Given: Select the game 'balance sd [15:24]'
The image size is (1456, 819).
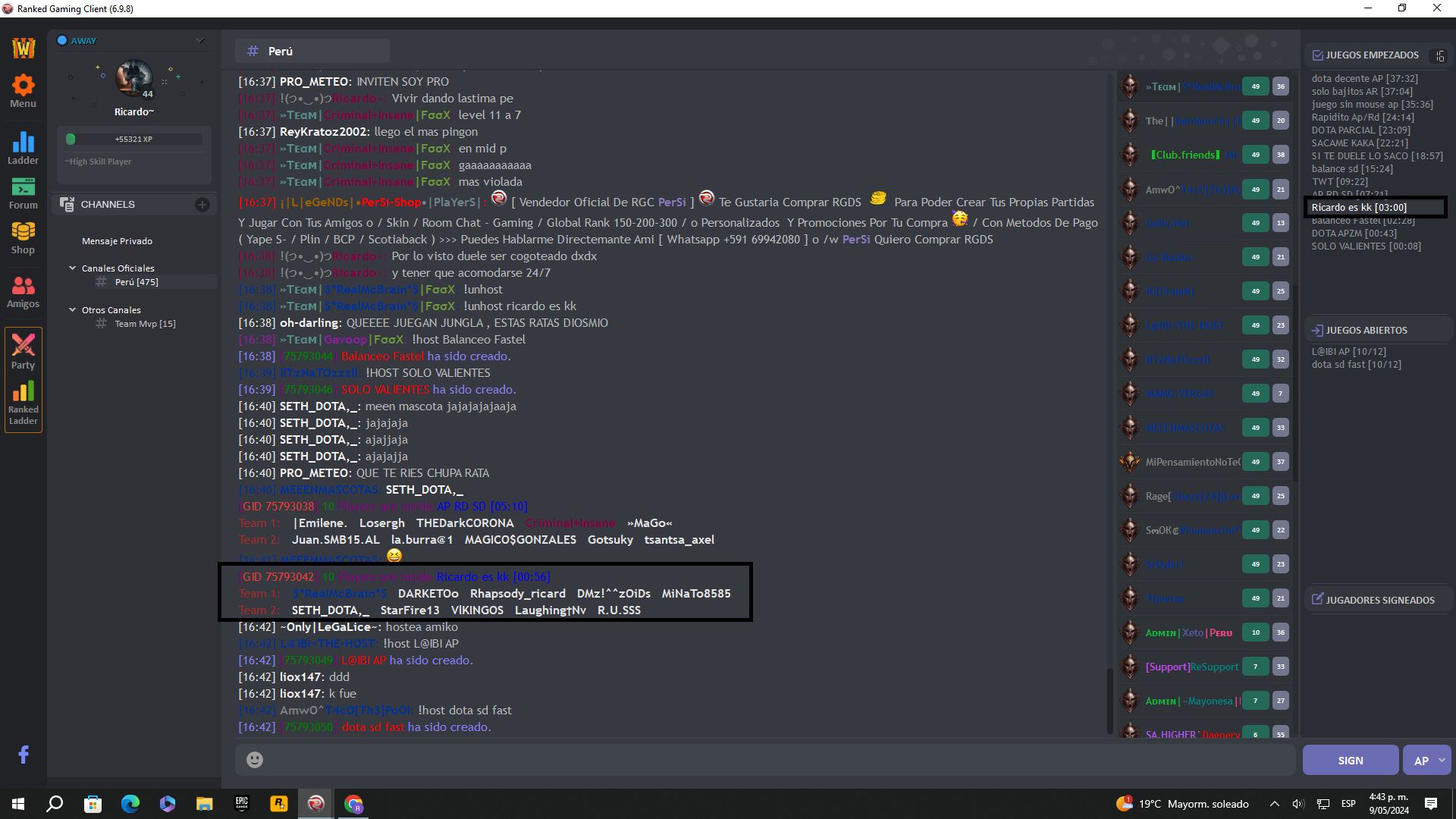Looking at the screenshot, I should click(1352, 168).
